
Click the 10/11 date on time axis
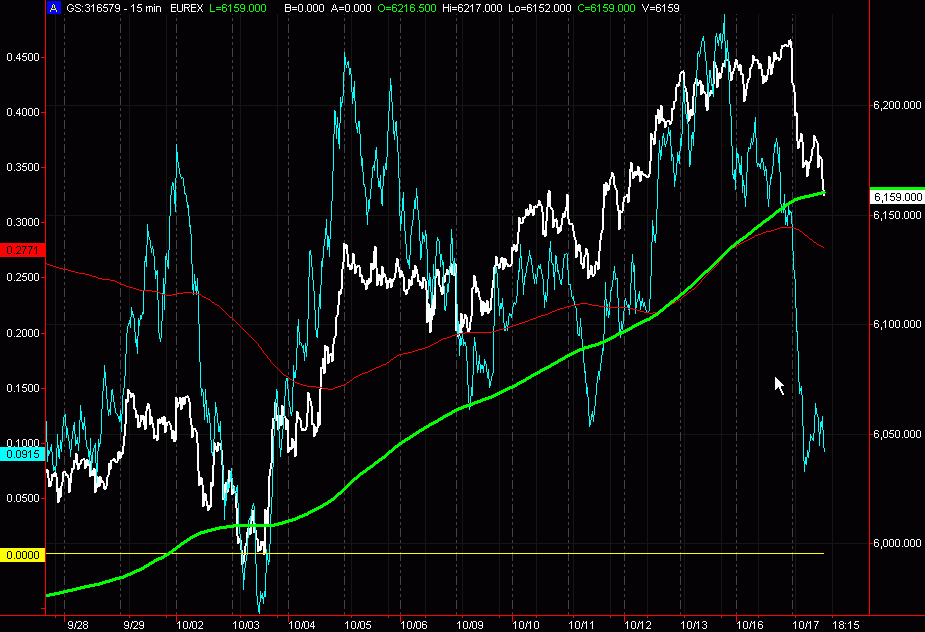(582, 625)
